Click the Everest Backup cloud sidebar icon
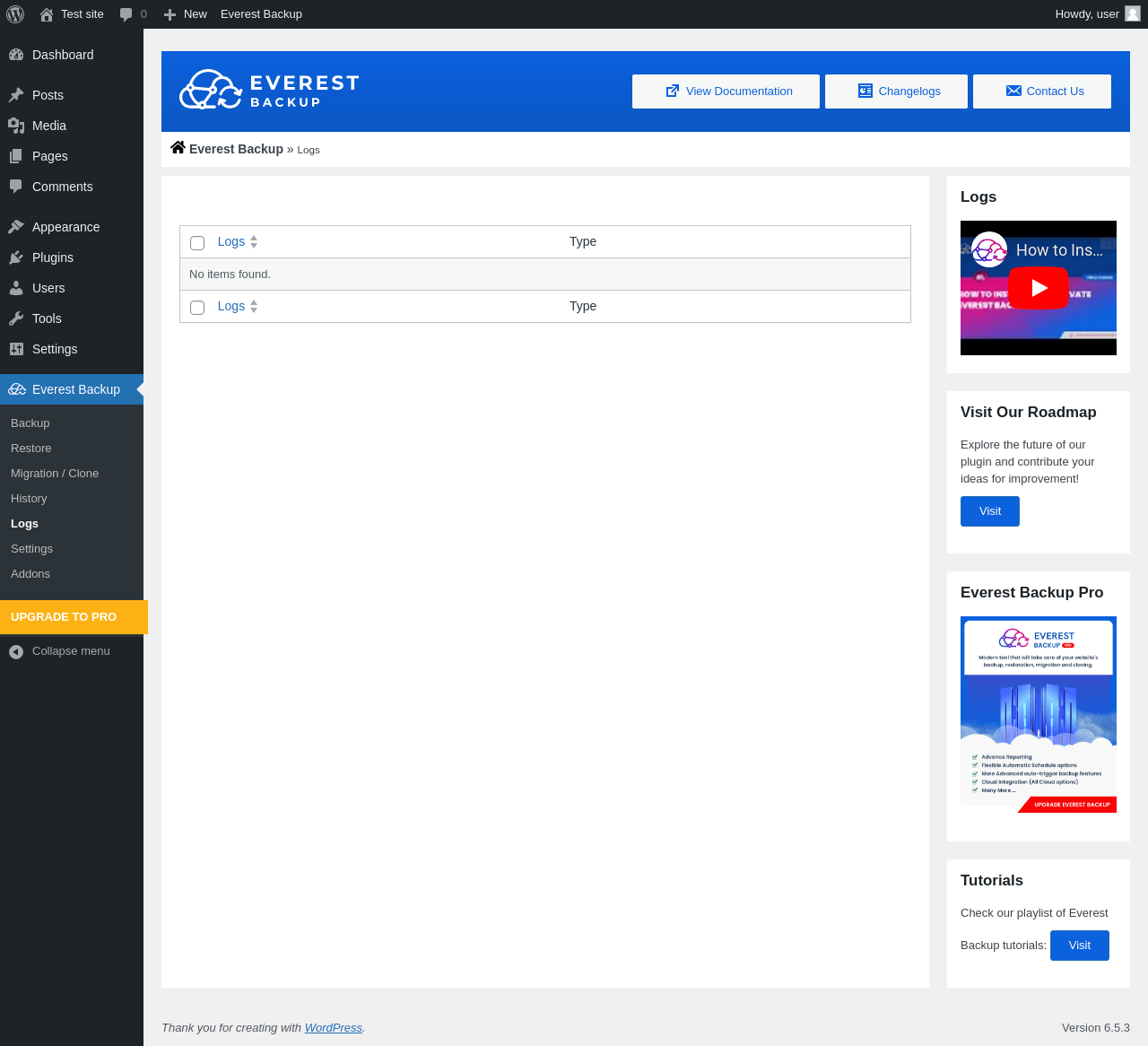 point(17,389)
